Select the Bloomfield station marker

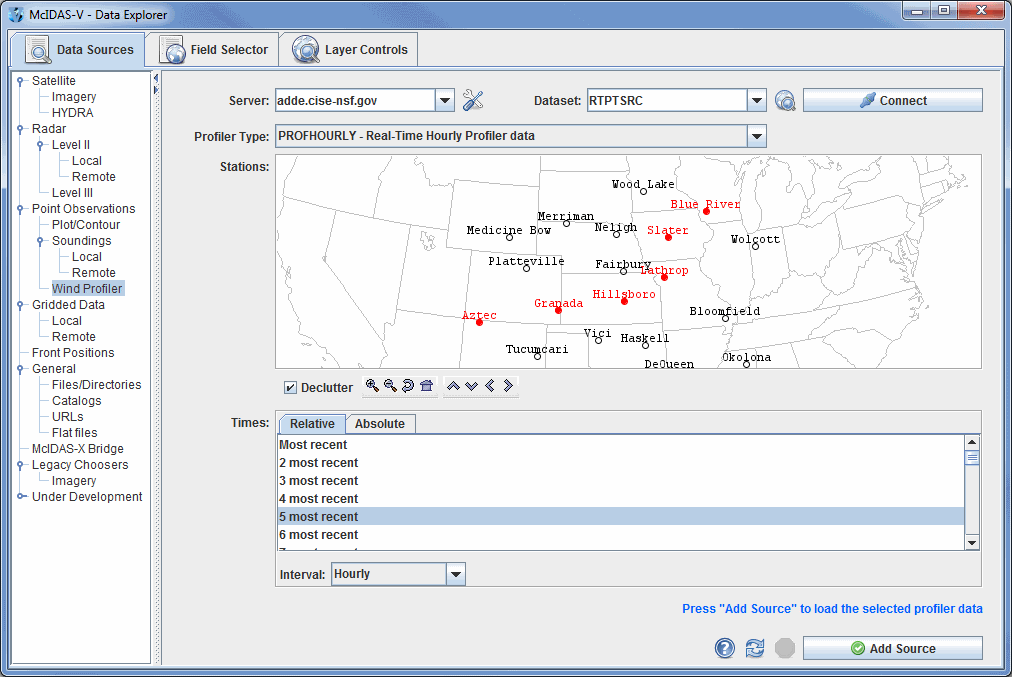click(x=725, y=318)
